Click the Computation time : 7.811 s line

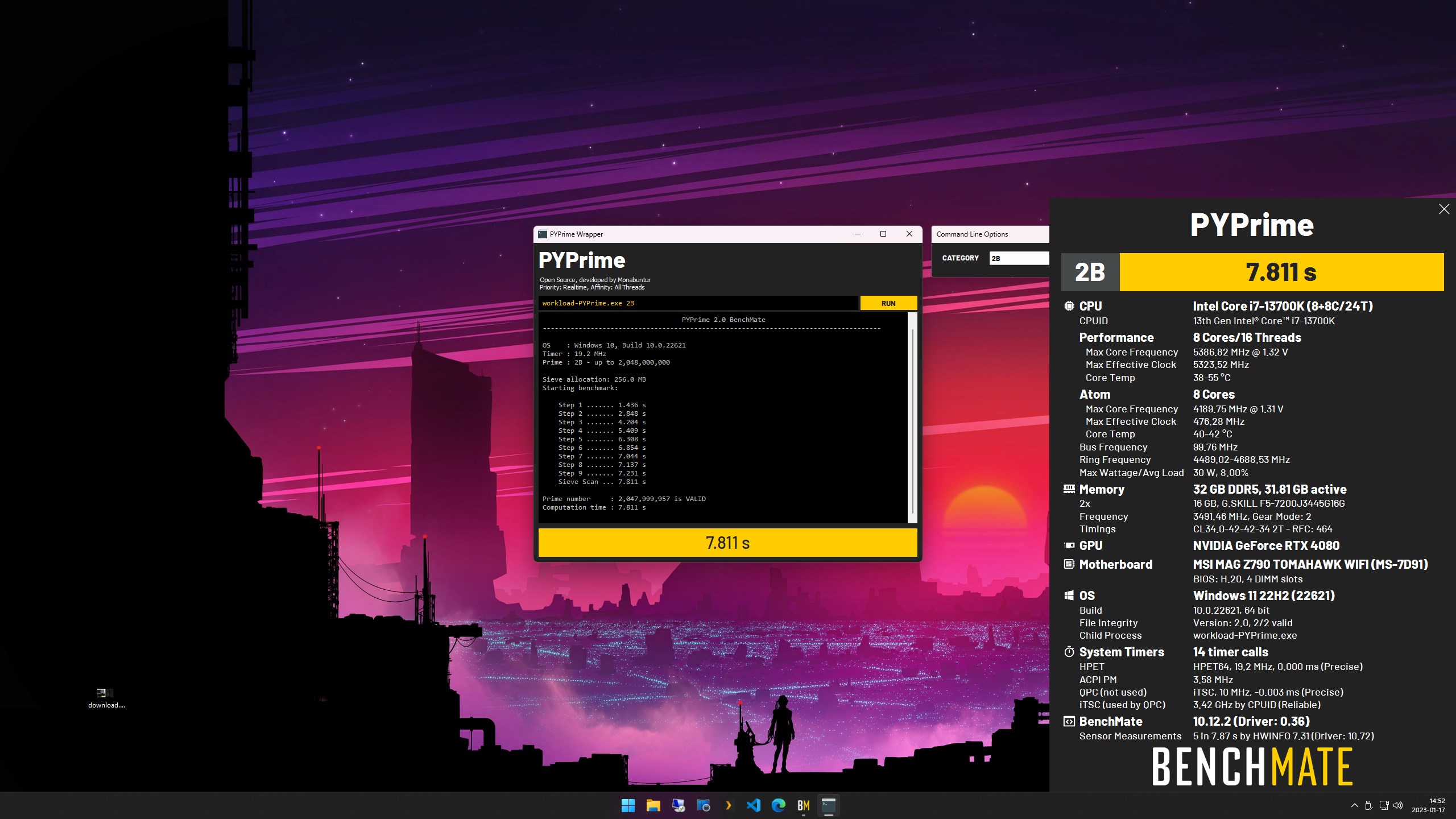[594, 507]
